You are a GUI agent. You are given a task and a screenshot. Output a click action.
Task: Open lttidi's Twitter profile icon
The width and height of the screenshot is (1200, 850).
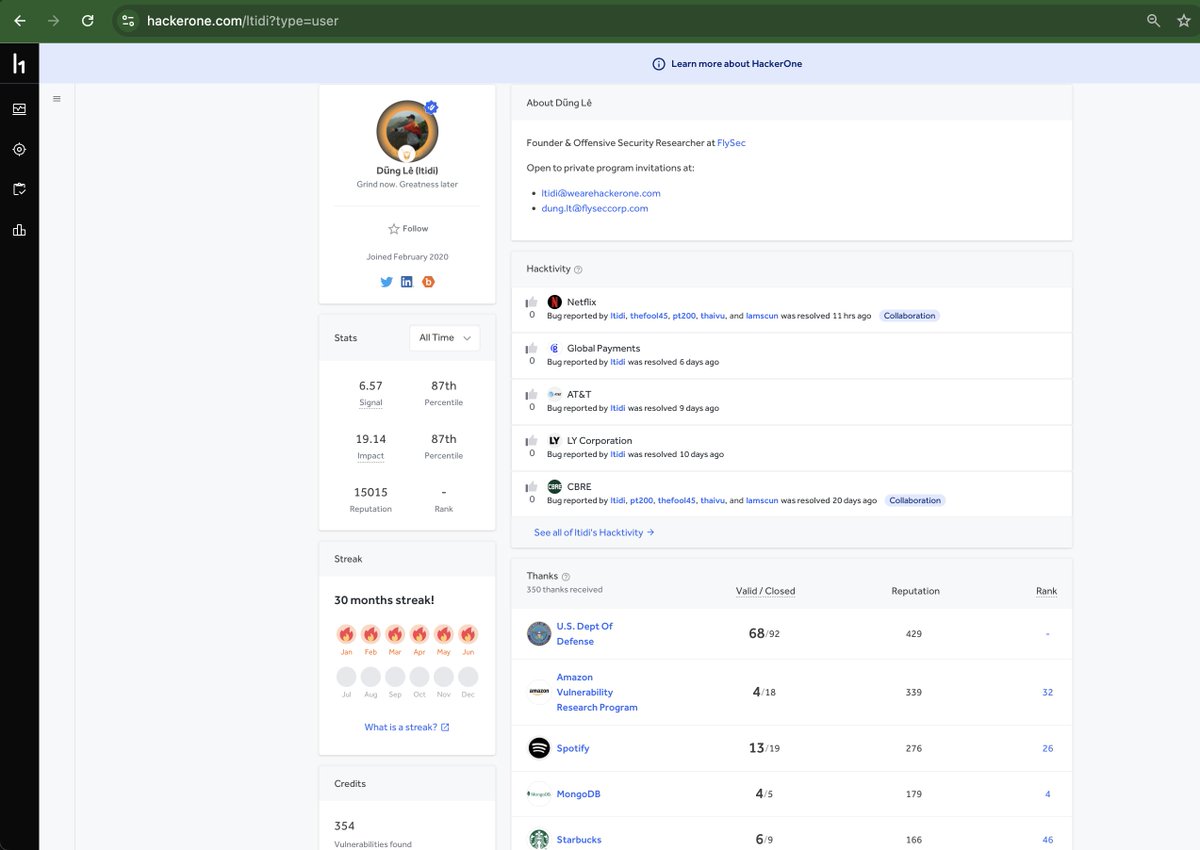pyautogui.click(x=387, y=282)
